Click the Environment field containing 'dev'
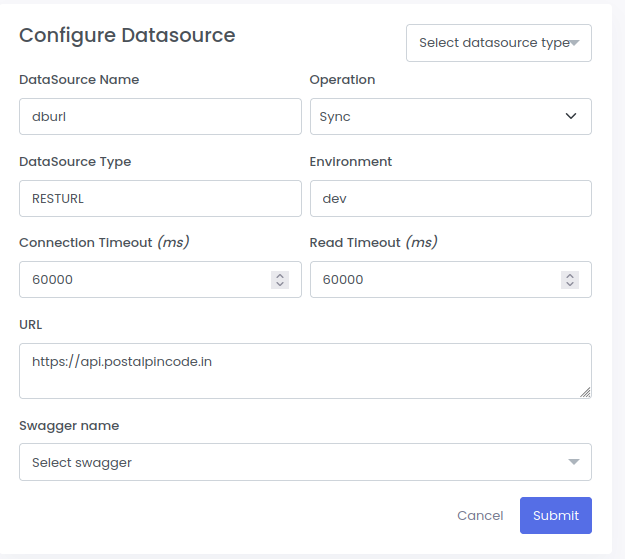 click(x=450, y=198)
